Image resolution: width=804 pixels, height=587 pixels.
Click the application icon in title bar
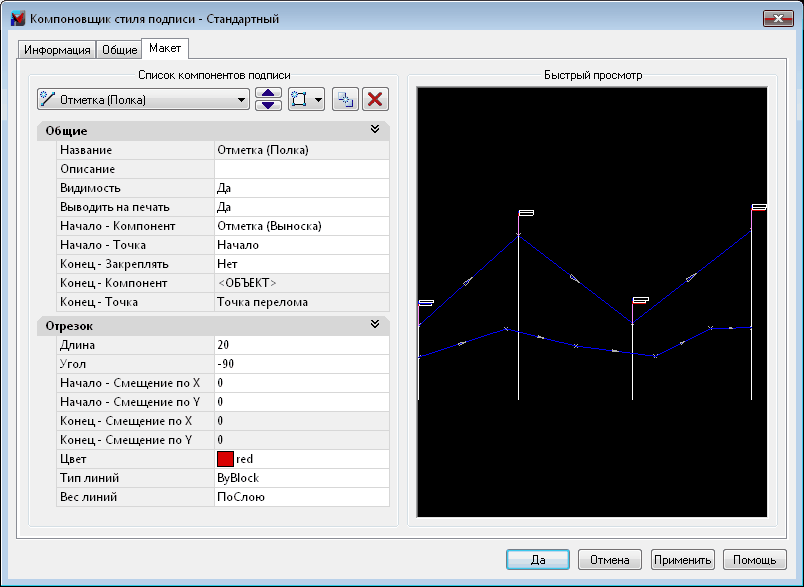point(17,19)
